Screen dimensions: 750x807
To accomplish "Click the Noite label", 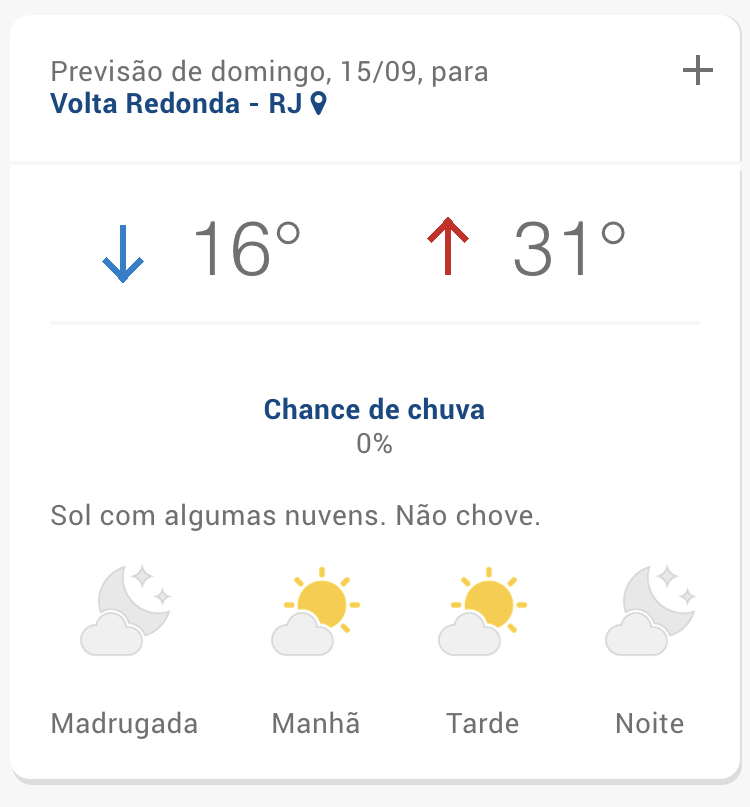I will click(650, 723).
